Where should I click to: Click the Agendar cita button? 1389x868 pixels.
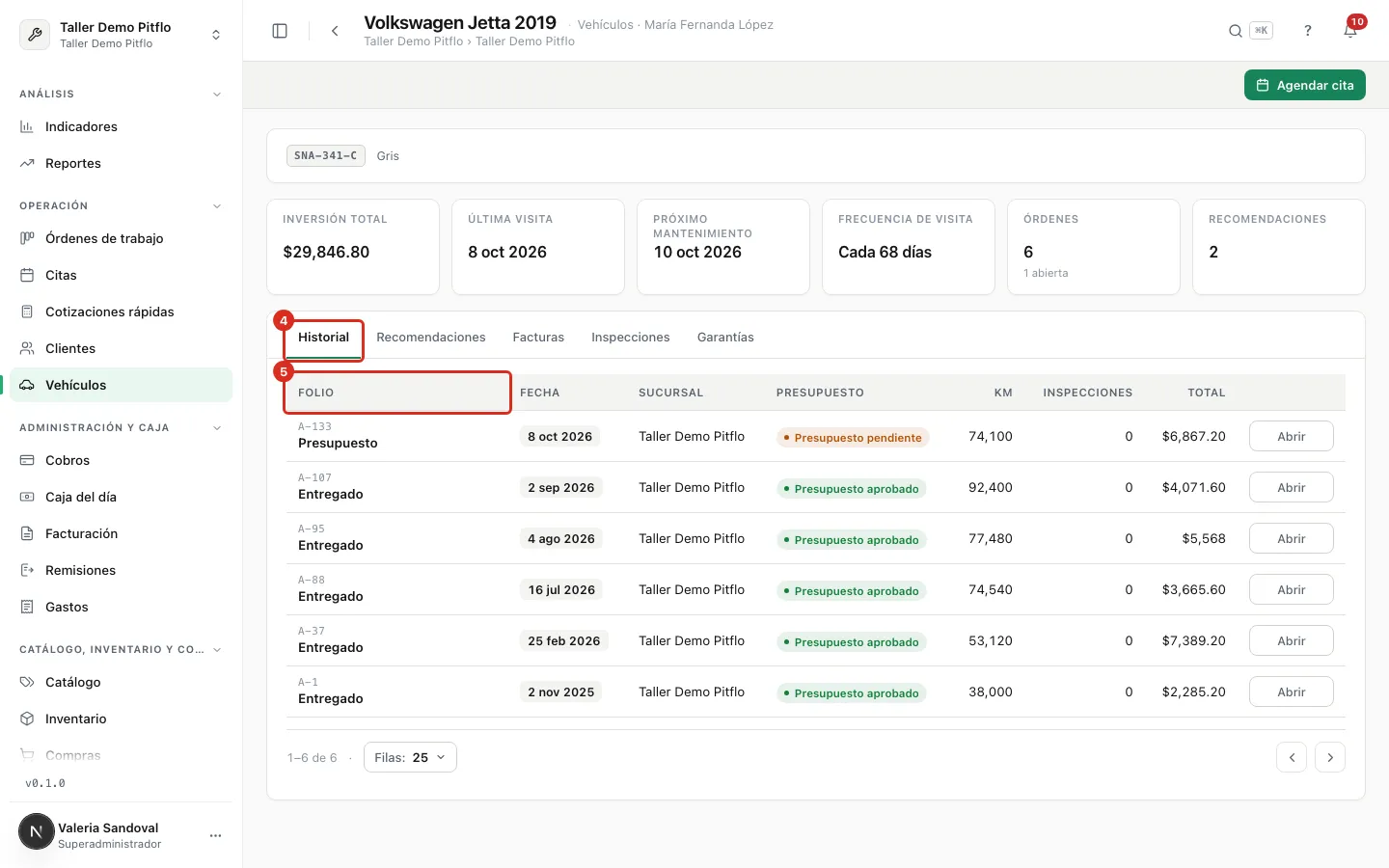1305,85
